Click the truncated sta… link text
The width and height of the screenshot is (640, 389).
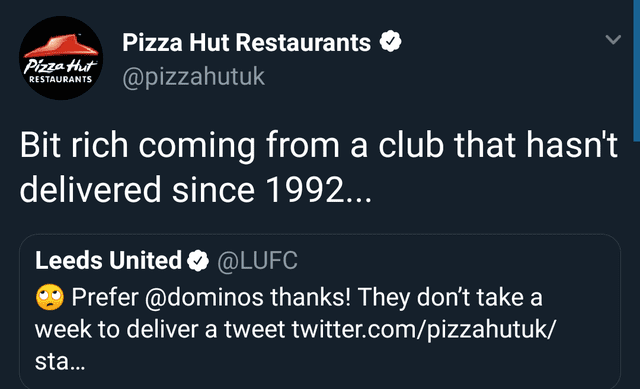(x=60, y=361)
